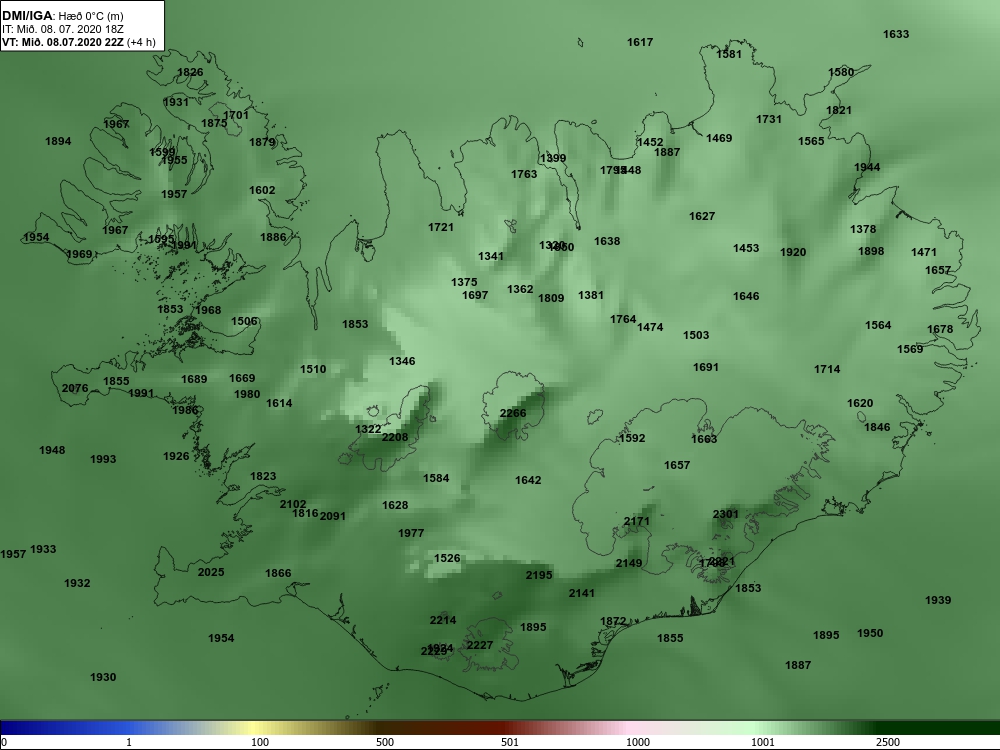1000x750 pixels.
Task: Click the 1581 height value
Action: [x=729, y=55]
